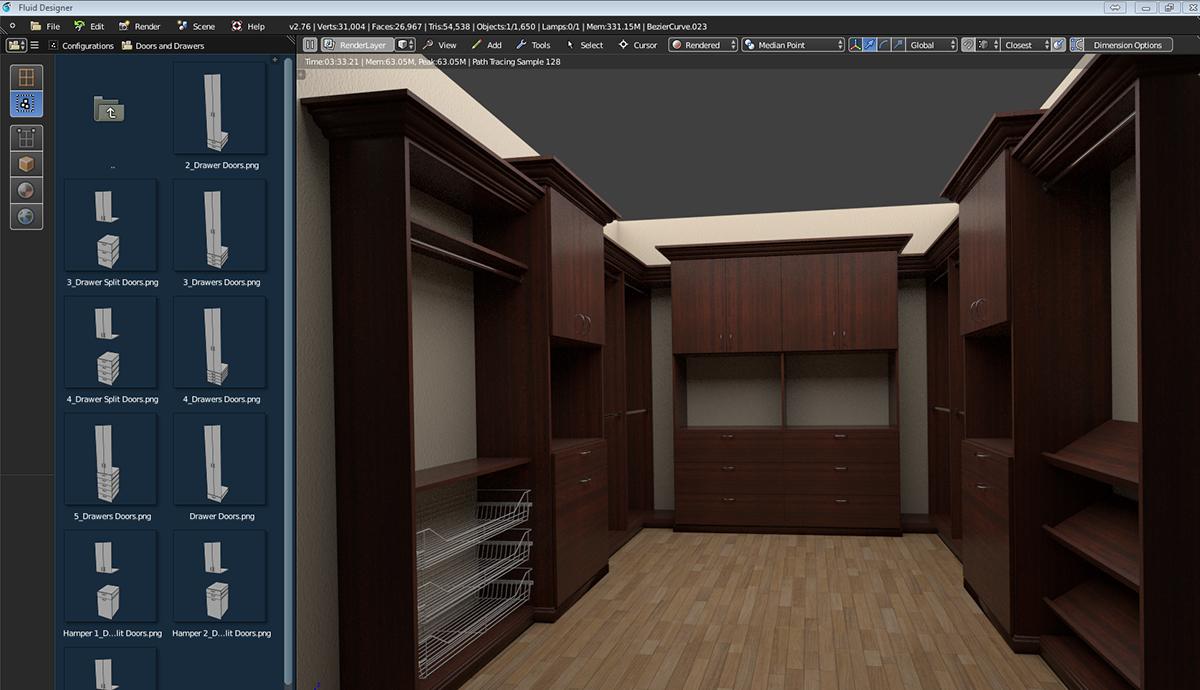Select the translate manipulator arrow icon

(x=870, y=45)
